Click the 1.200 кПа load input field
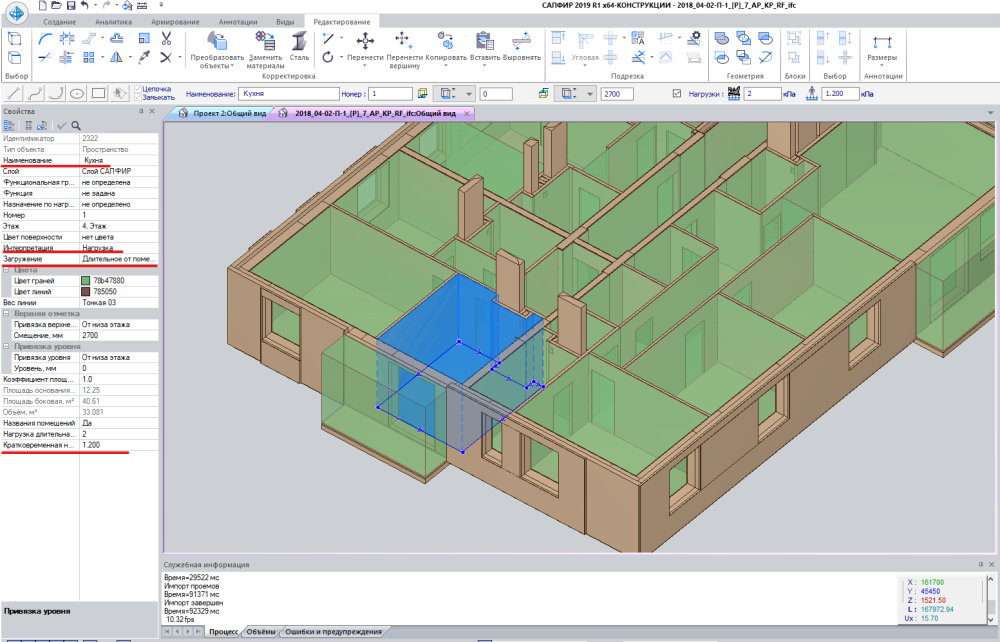Screen dimensions: 1000x642 coord(840,94)
